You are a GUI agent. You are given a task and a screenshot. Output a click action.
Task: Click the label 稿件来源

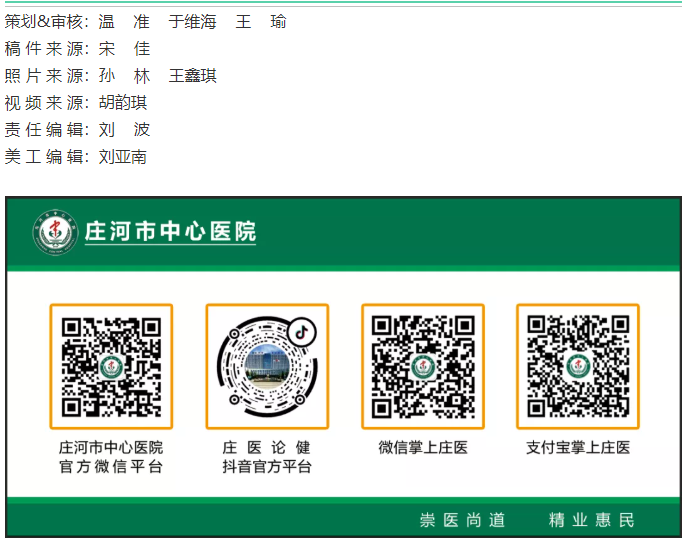[46, 48]
